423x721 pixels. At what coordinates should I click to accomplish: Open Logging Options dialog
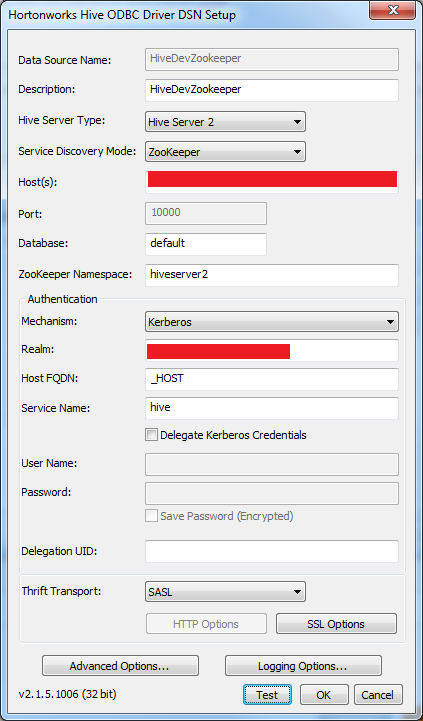click(303, 666)
